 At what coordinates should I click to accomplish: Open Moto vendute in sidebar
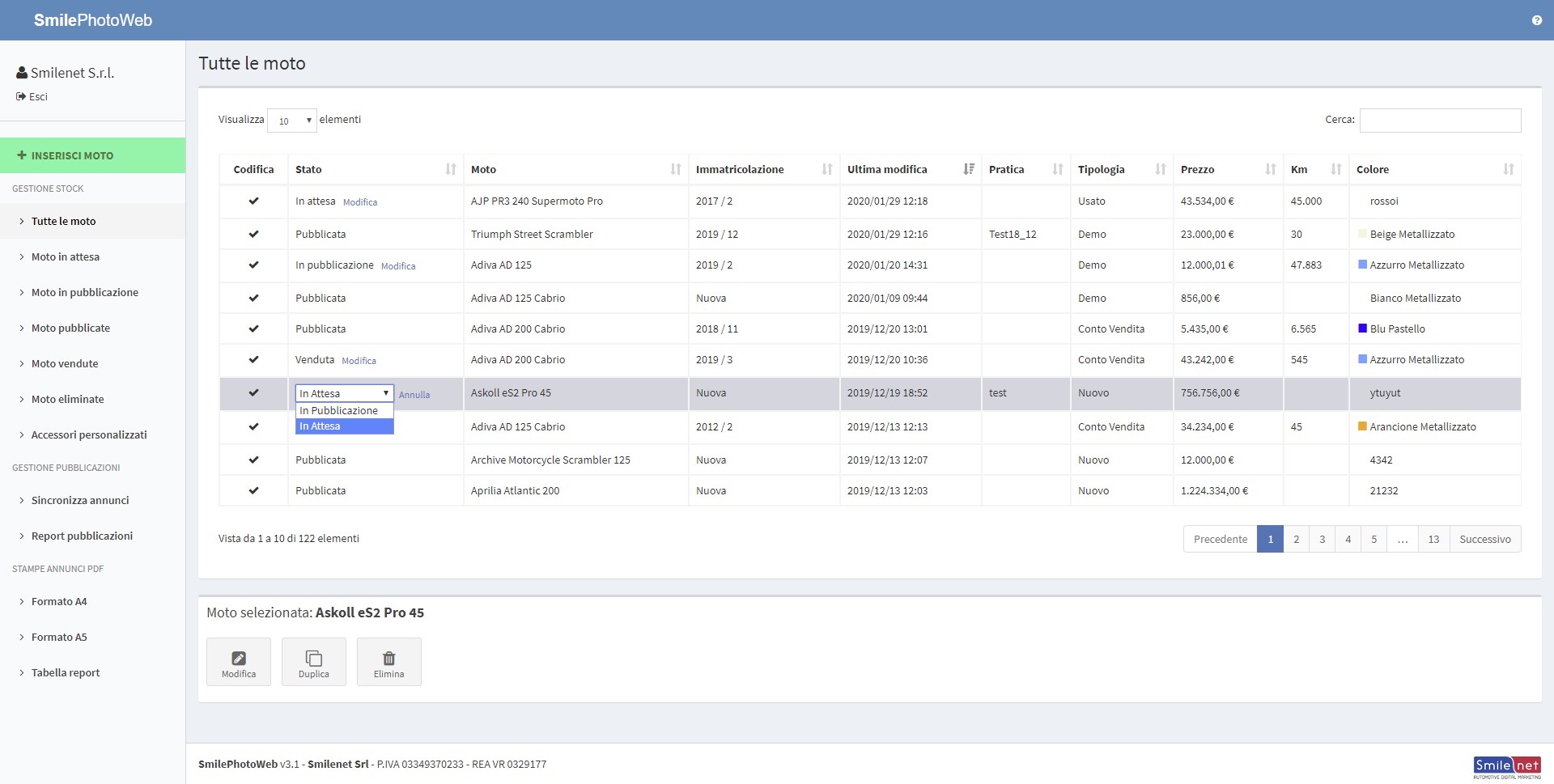point(65,363)
